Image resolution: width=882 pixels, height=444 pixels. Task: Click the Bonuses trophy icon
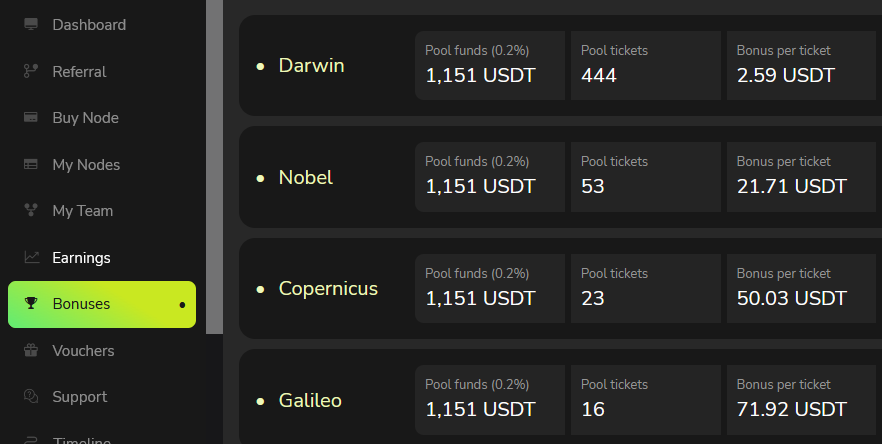pyautogui.click(x=31, y=304)
